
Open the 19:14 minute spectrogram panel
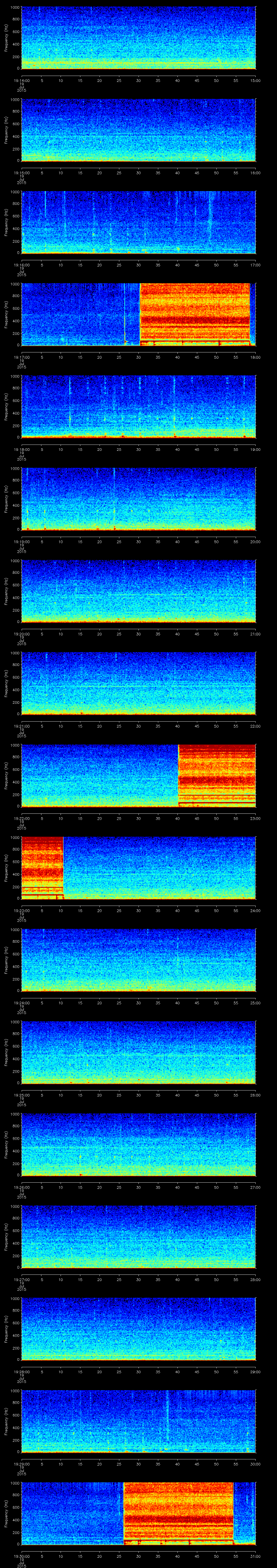click(138, 38)
